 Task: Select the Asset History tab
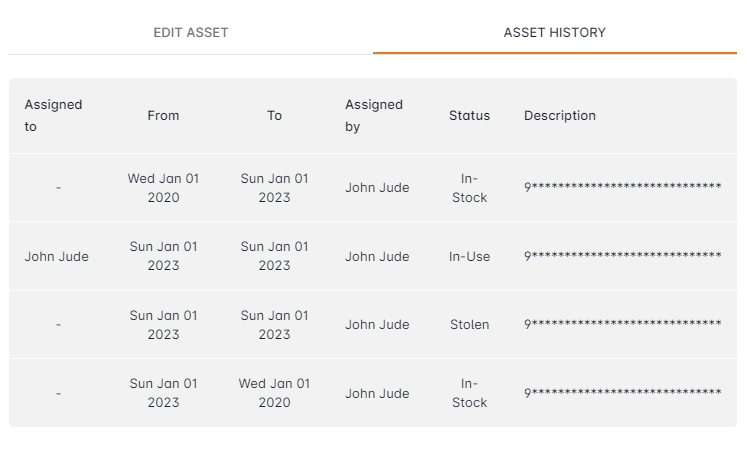(x=554, y=32)
